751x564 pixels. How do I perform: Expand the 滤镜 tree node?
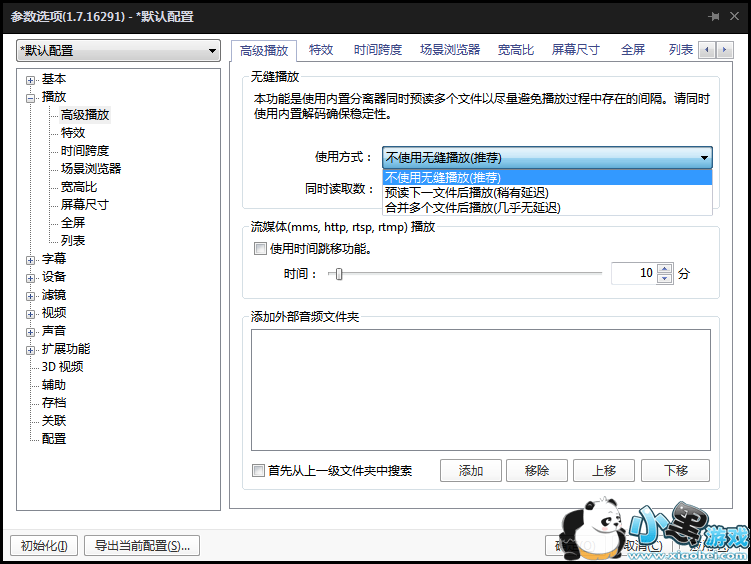(x=31, y=296)
